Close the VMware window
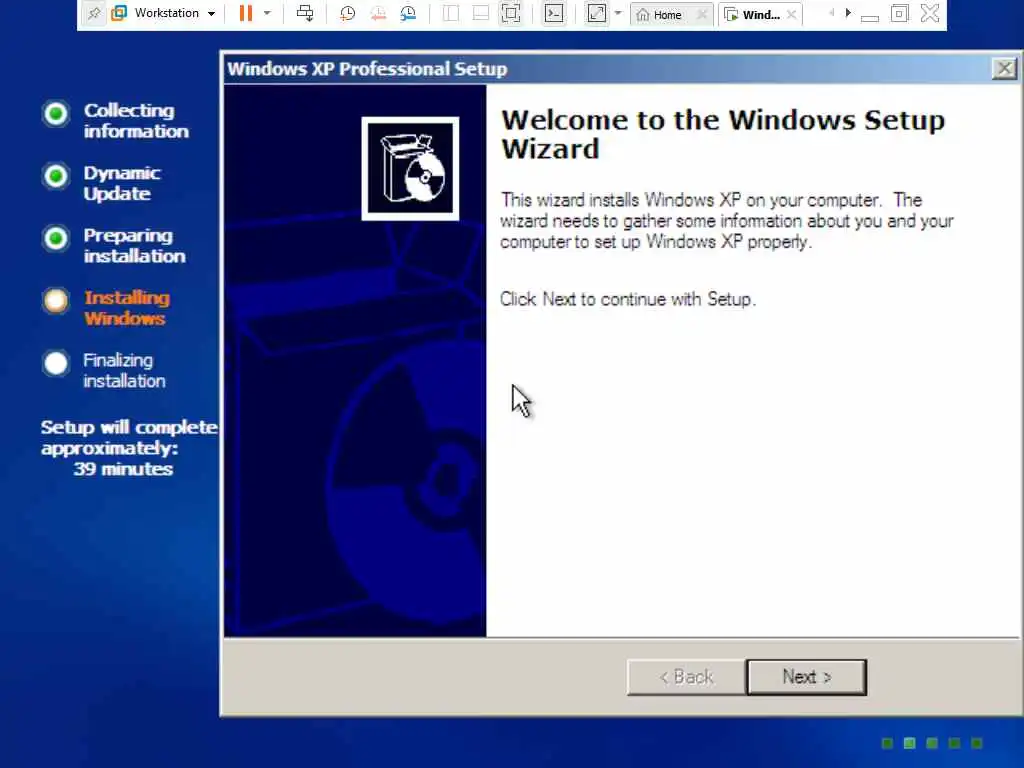1024x768 pixels. pyautogui.click(x=930, y=13)
